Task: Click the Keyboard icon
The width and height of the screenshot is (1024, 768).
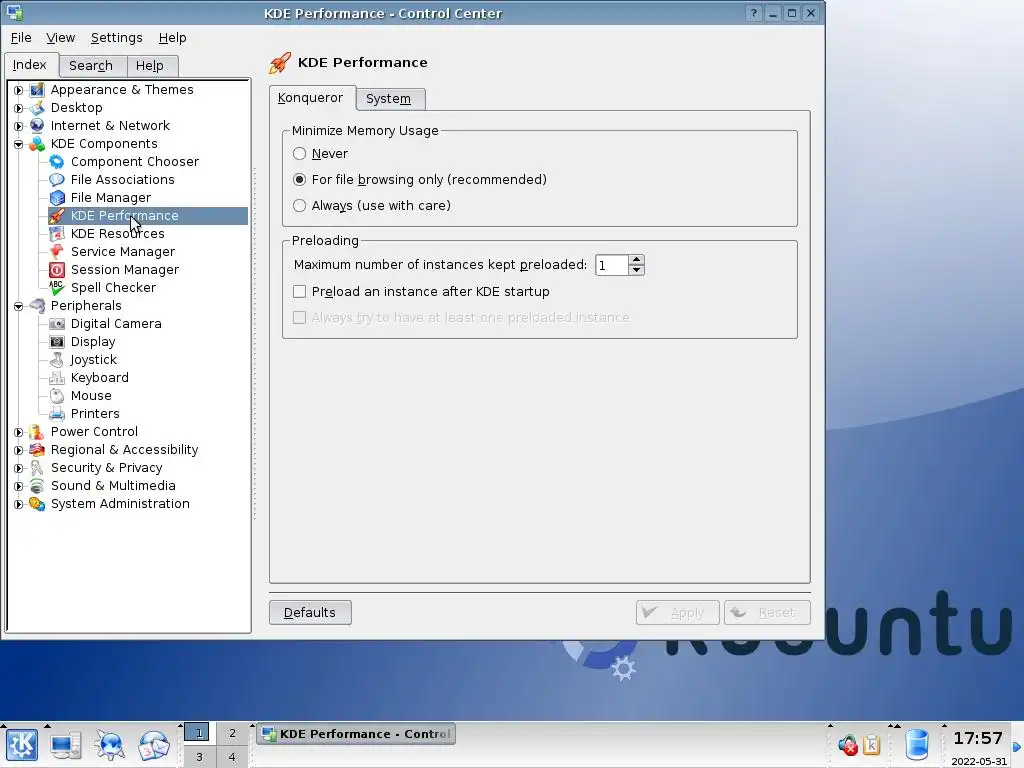Action: (x=57, y=377)
